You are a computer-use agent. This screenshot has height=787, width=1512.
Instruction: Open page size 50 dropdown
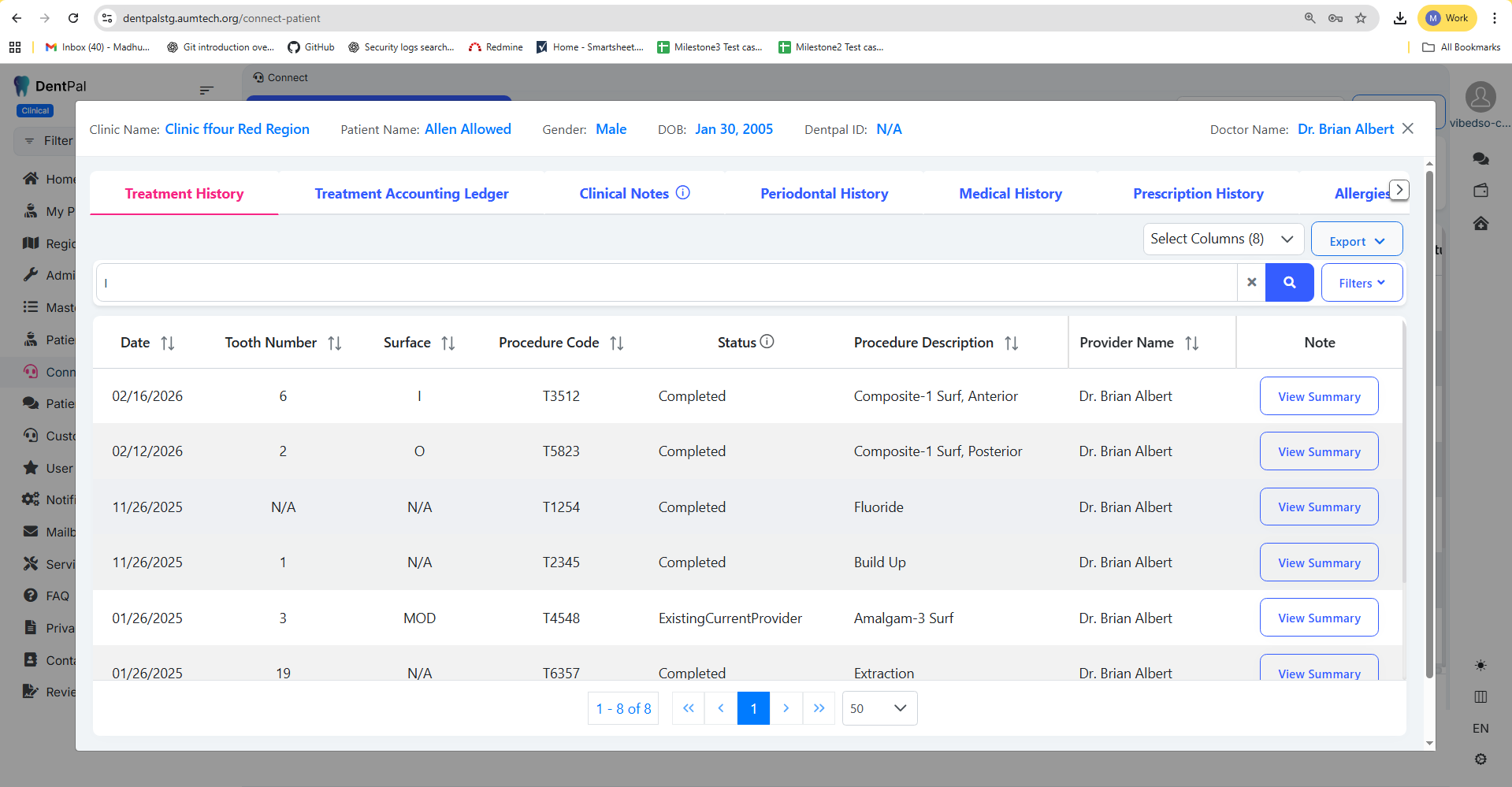coord(879,708)
